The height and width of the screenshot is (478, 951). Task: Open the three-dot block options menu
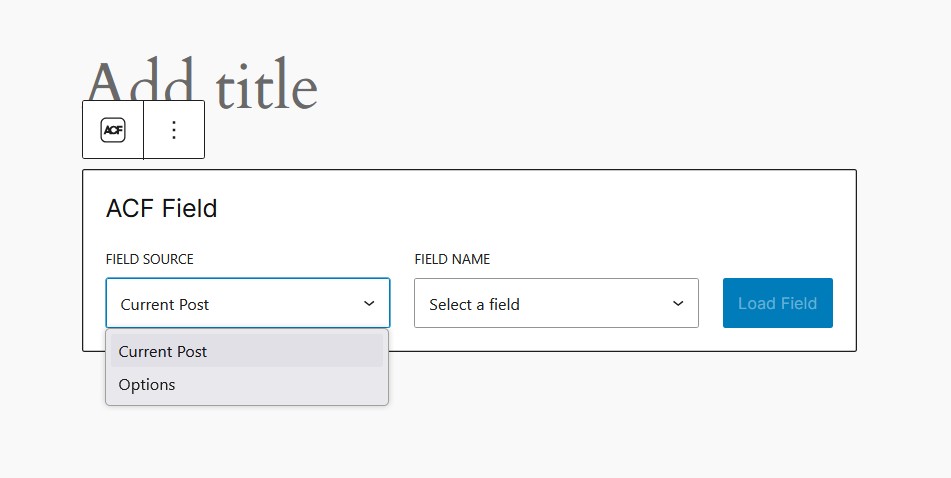(174, 130)
